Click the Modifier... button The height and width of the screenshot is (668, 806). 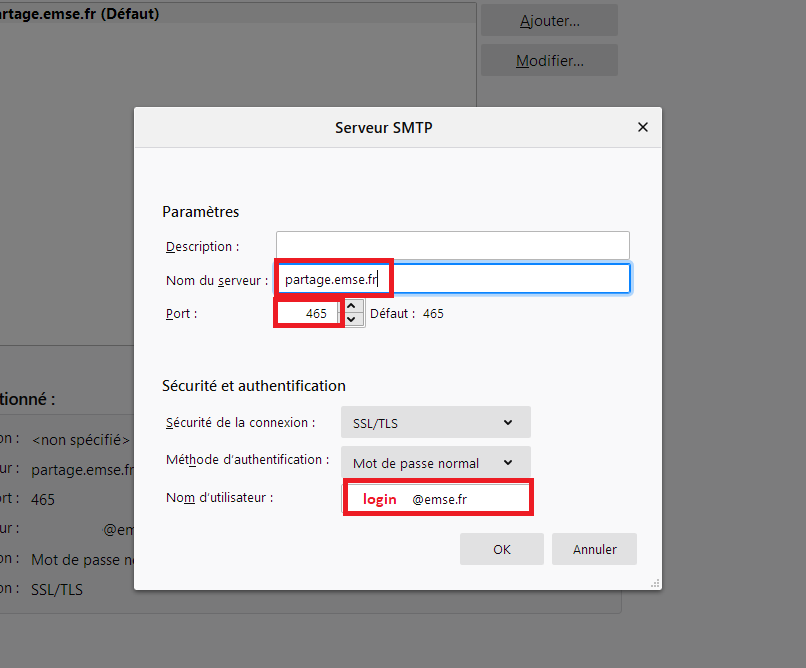549,61
